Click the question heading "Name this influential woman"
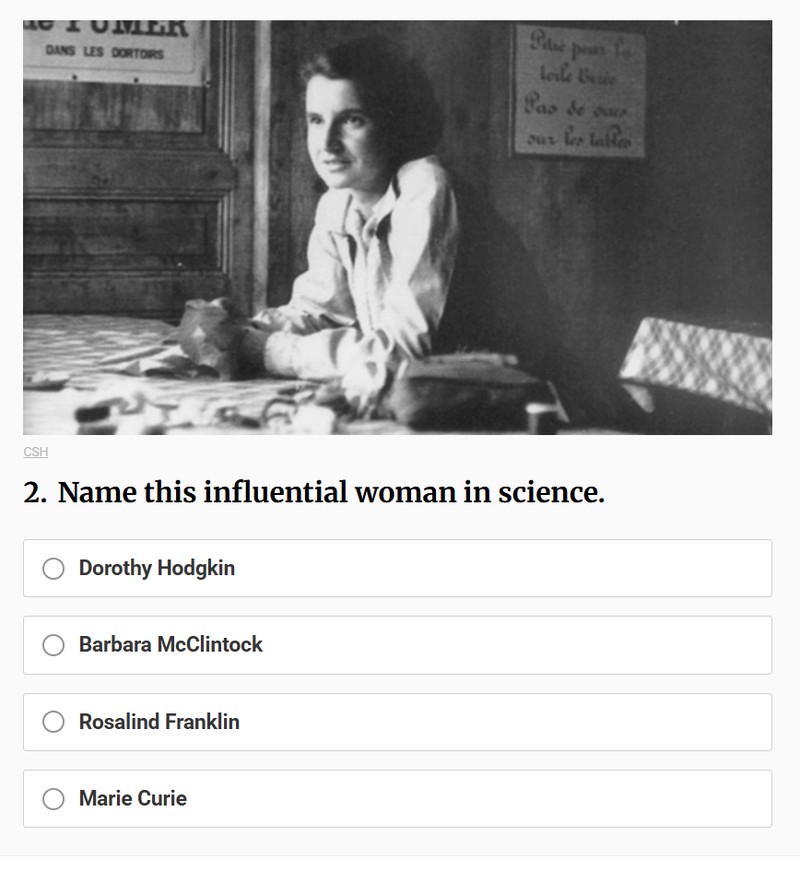This screenshot has width=800, height=871. (330, 493)
